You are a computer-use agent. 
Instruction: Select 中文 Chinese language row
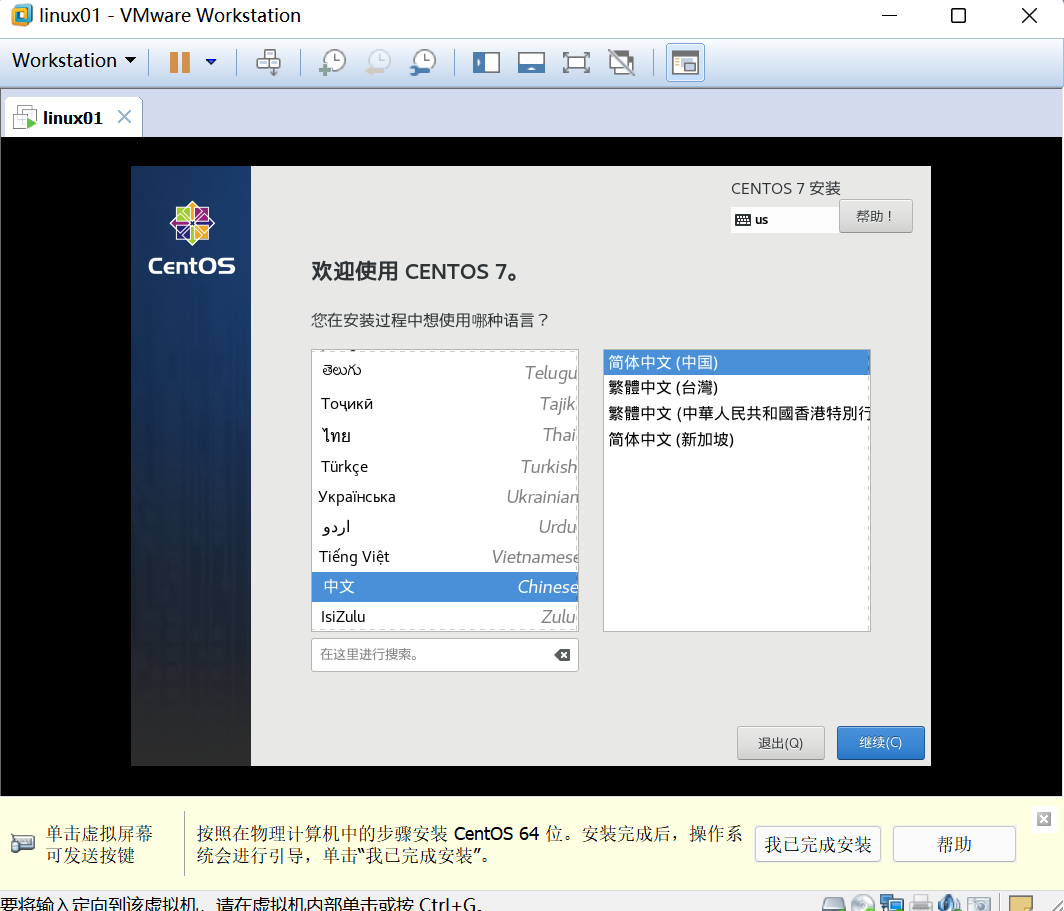click(445, 587)
